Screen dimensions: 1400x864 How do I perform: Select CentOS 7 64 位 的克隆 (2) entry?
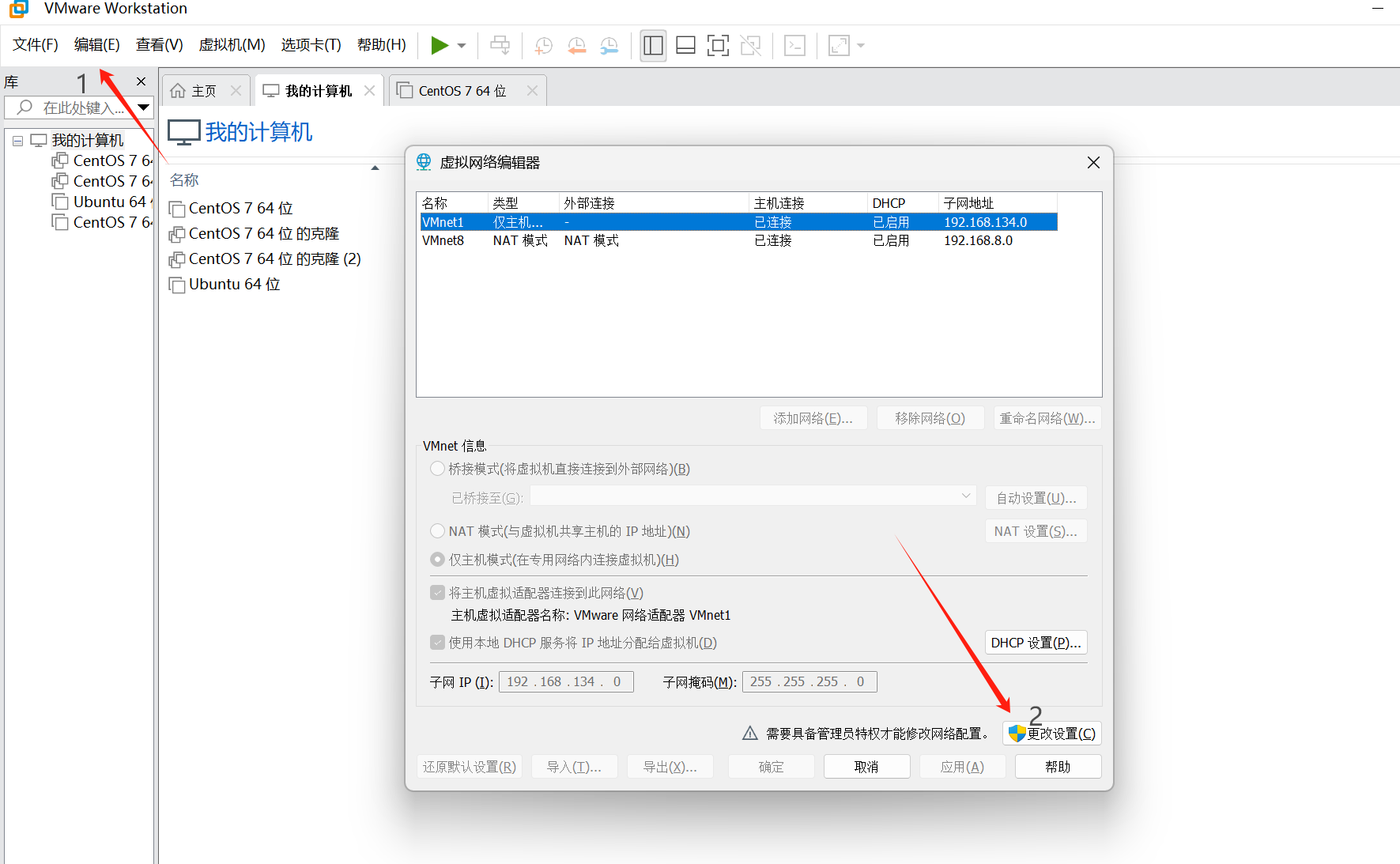(x=265, y=258)
